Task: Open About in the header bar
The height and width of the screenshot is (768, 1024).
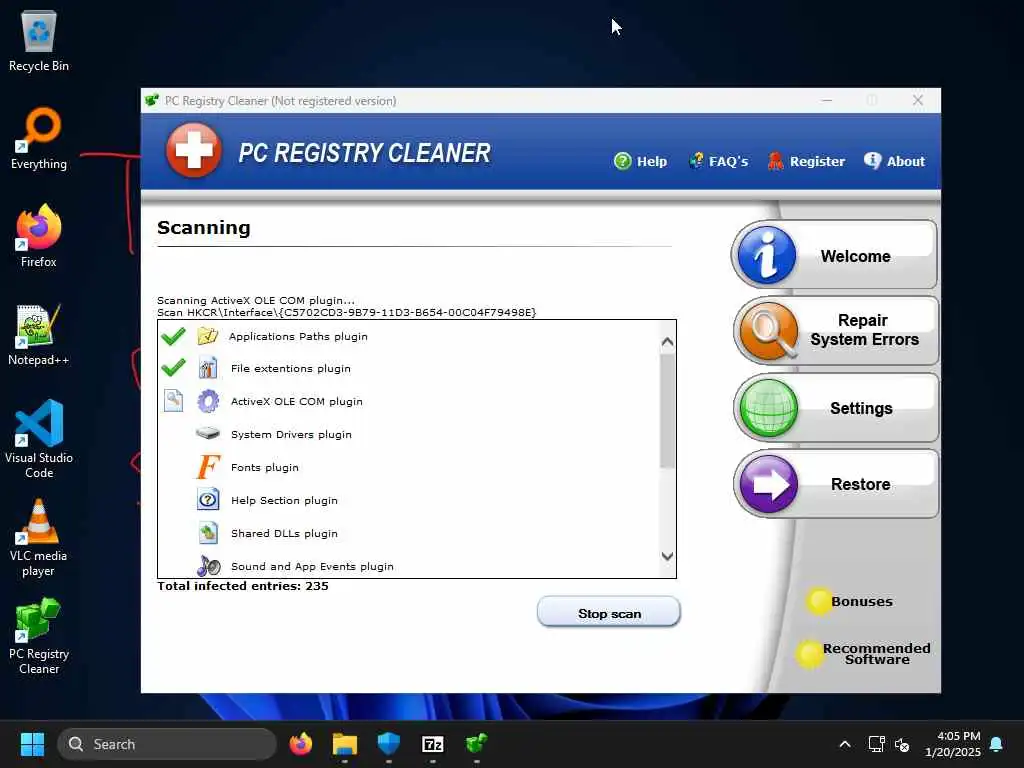Action: pos(894,161)
